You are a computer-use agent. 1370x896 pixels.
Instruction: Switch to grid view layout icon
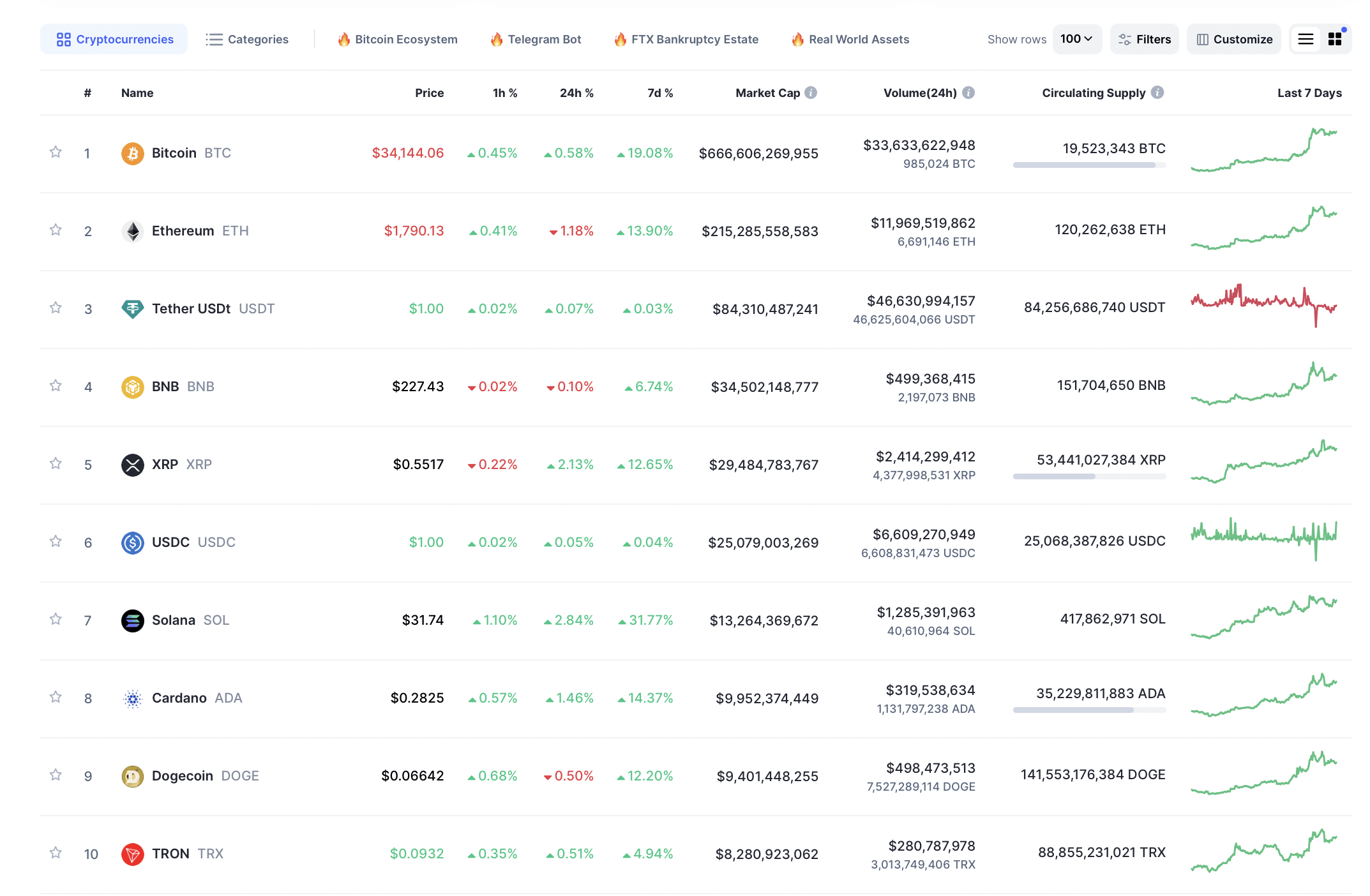click(x=1335, y=39)
